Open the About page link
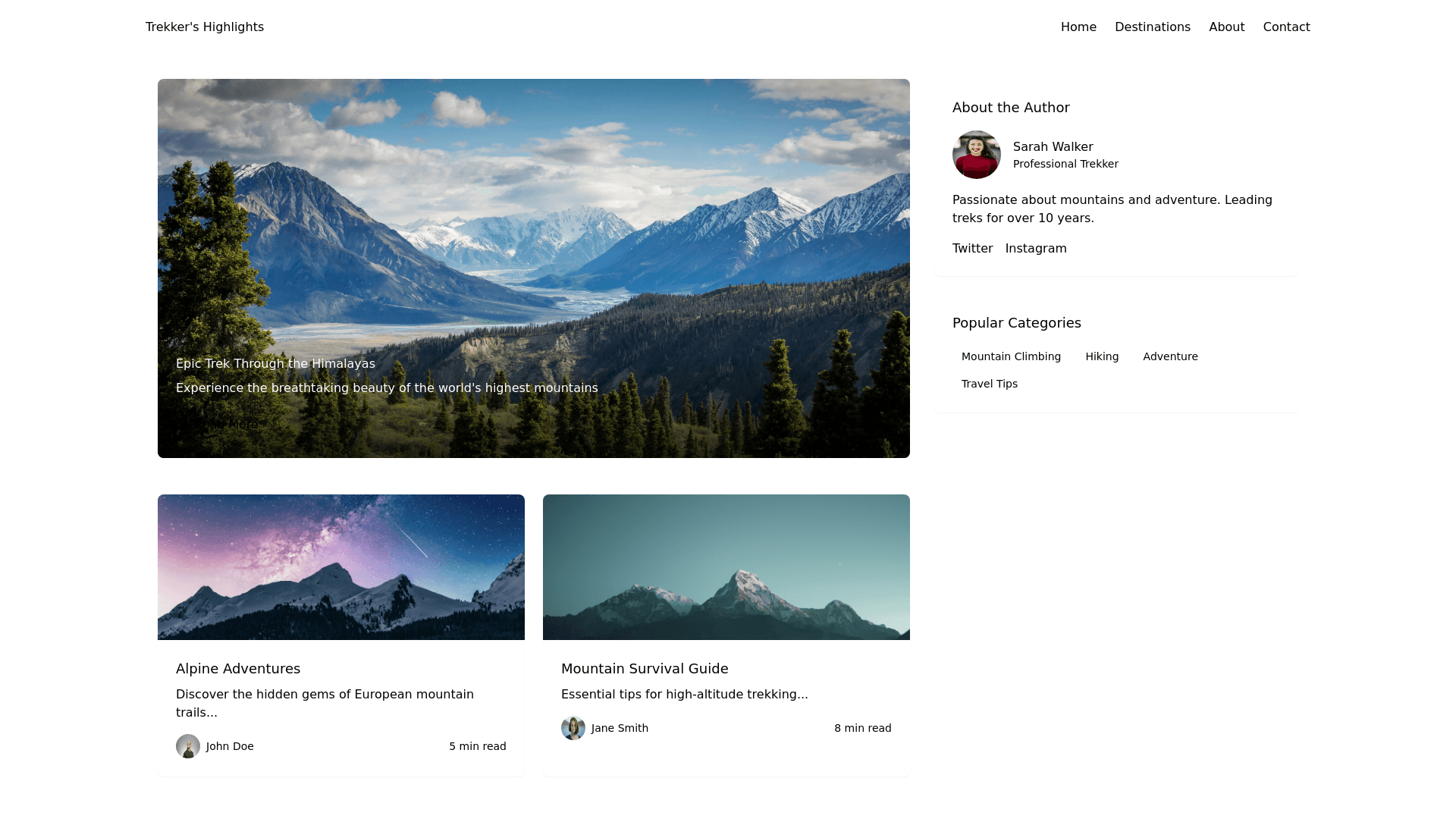1456x819 pixels. click(x=1226, y=27)
